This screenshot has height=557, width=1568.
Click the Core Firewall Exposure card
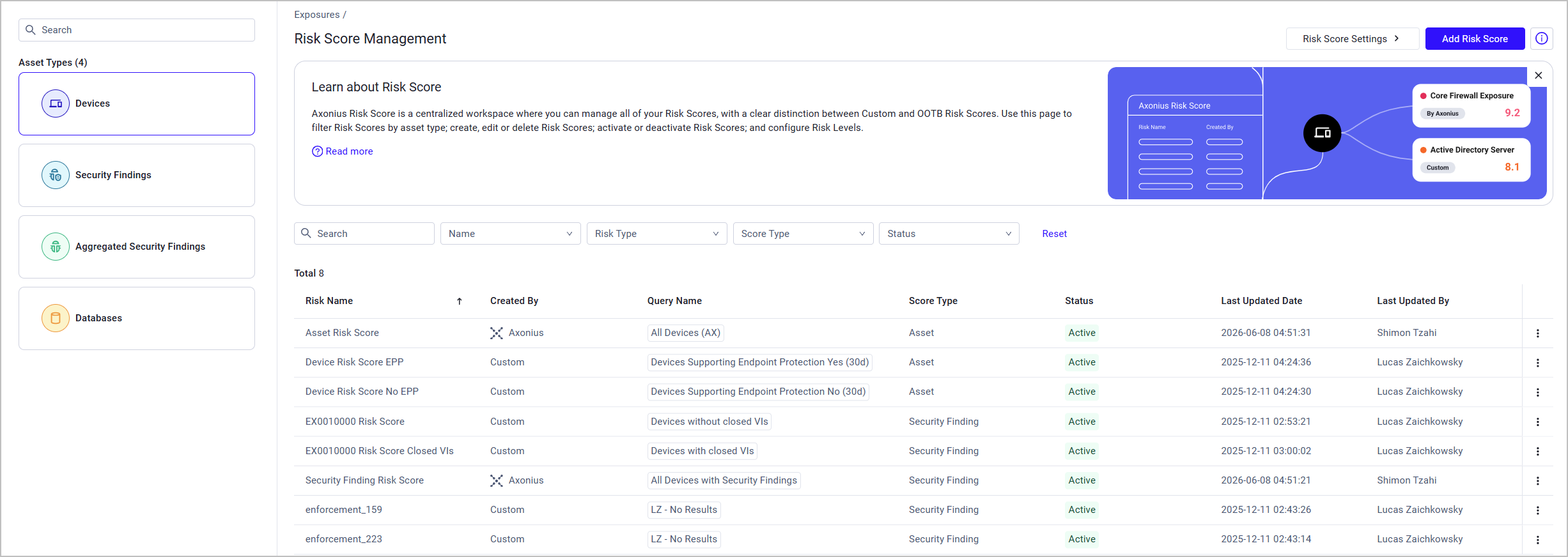[x=1471, y=105]
